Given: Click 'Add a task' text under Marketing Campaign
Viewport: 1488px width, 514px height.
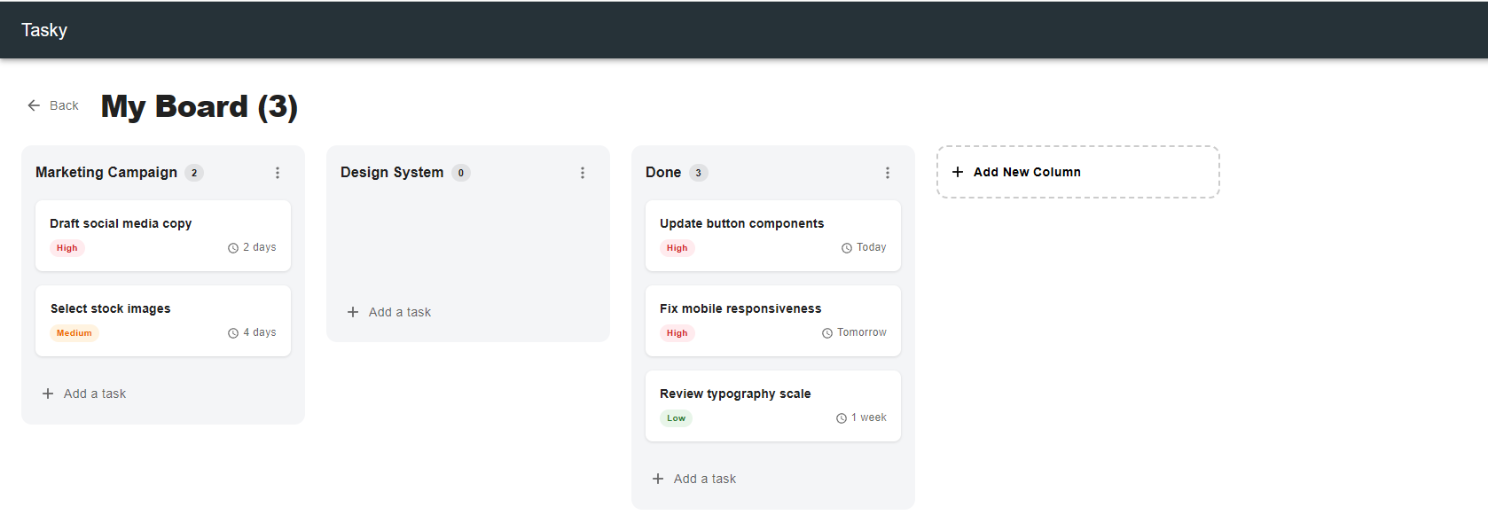Looking at the screenshot, I should [95, 393].
